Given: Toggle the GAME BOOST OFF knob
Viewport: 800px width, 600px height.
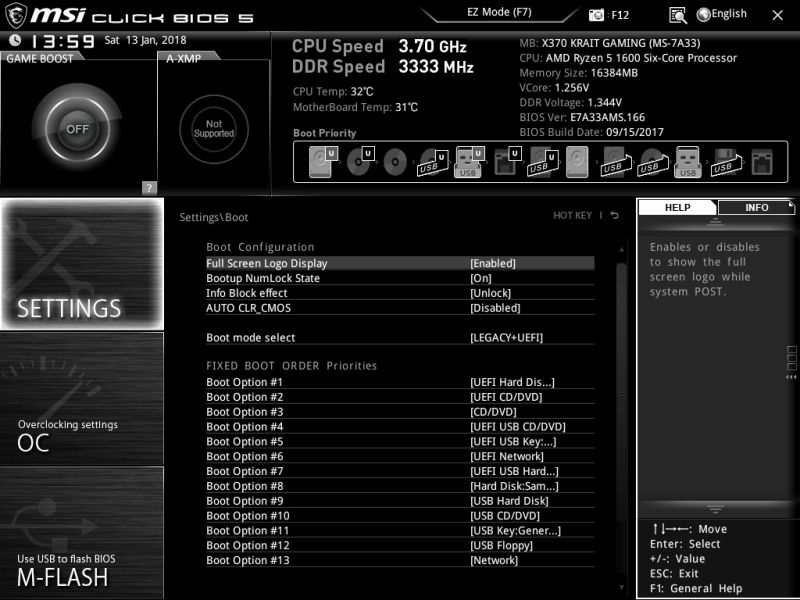Looking at the screenshot, I should tap(77, 128).
